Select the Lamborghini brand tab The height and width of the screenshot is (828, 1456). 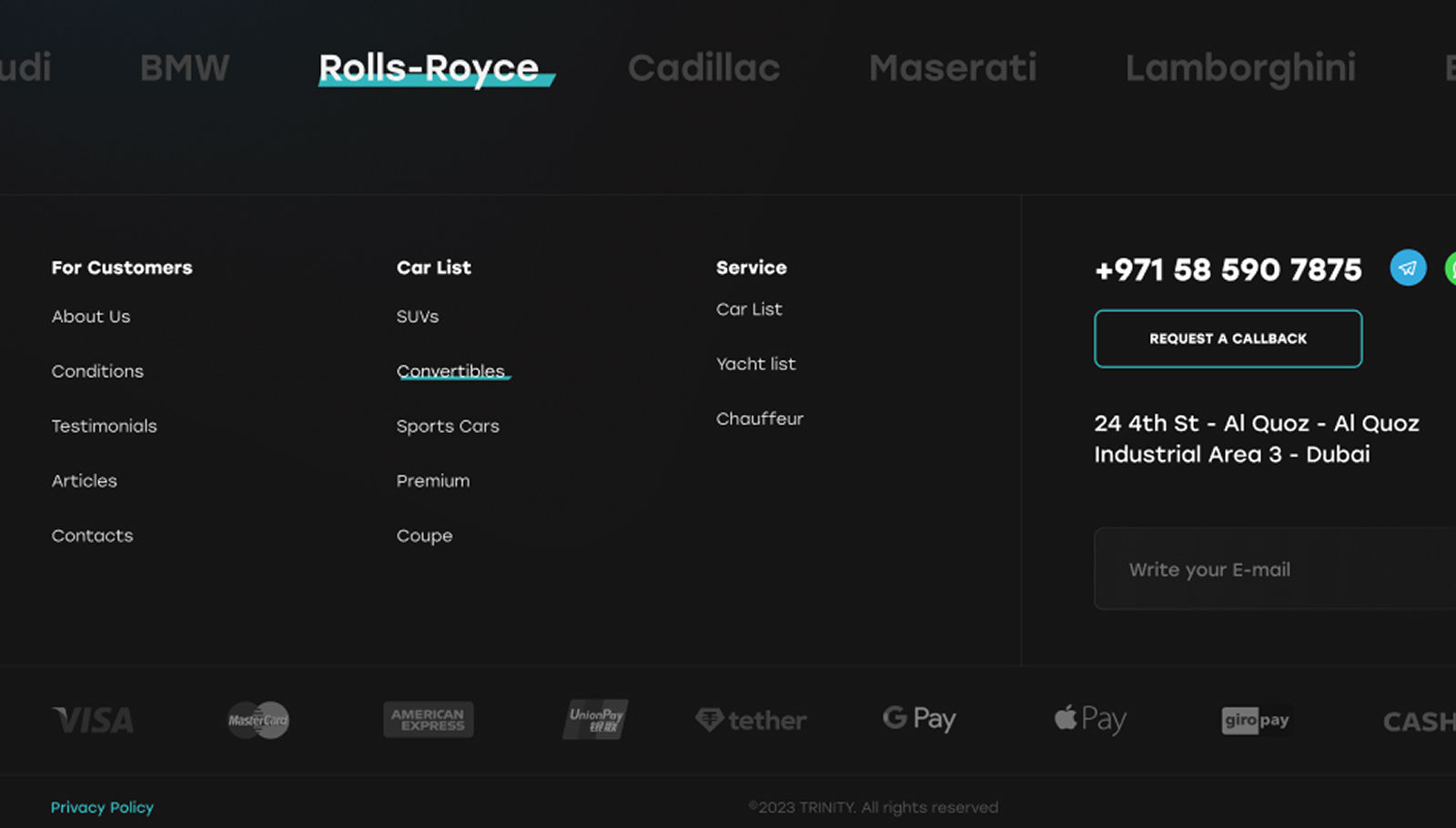pyautogui.click(x=1240, y=69)
